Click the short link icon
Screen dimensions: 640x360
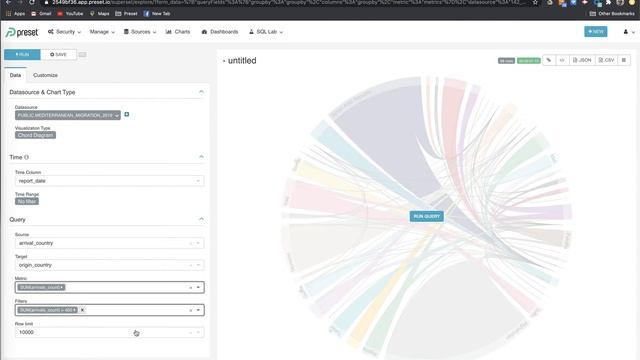tap(549, 60)
